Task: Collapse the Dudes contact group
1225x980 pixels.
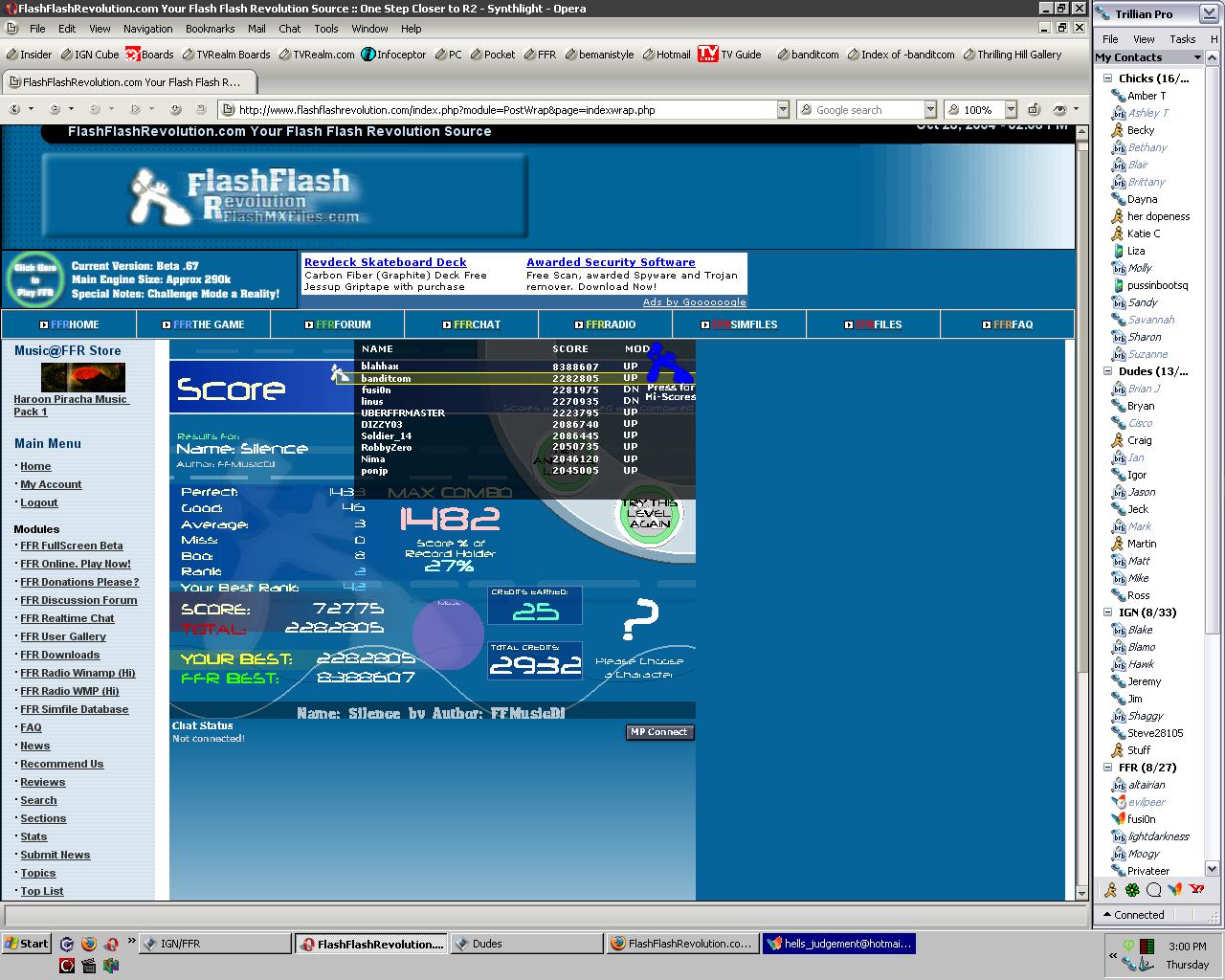Action: (1108, 371)
